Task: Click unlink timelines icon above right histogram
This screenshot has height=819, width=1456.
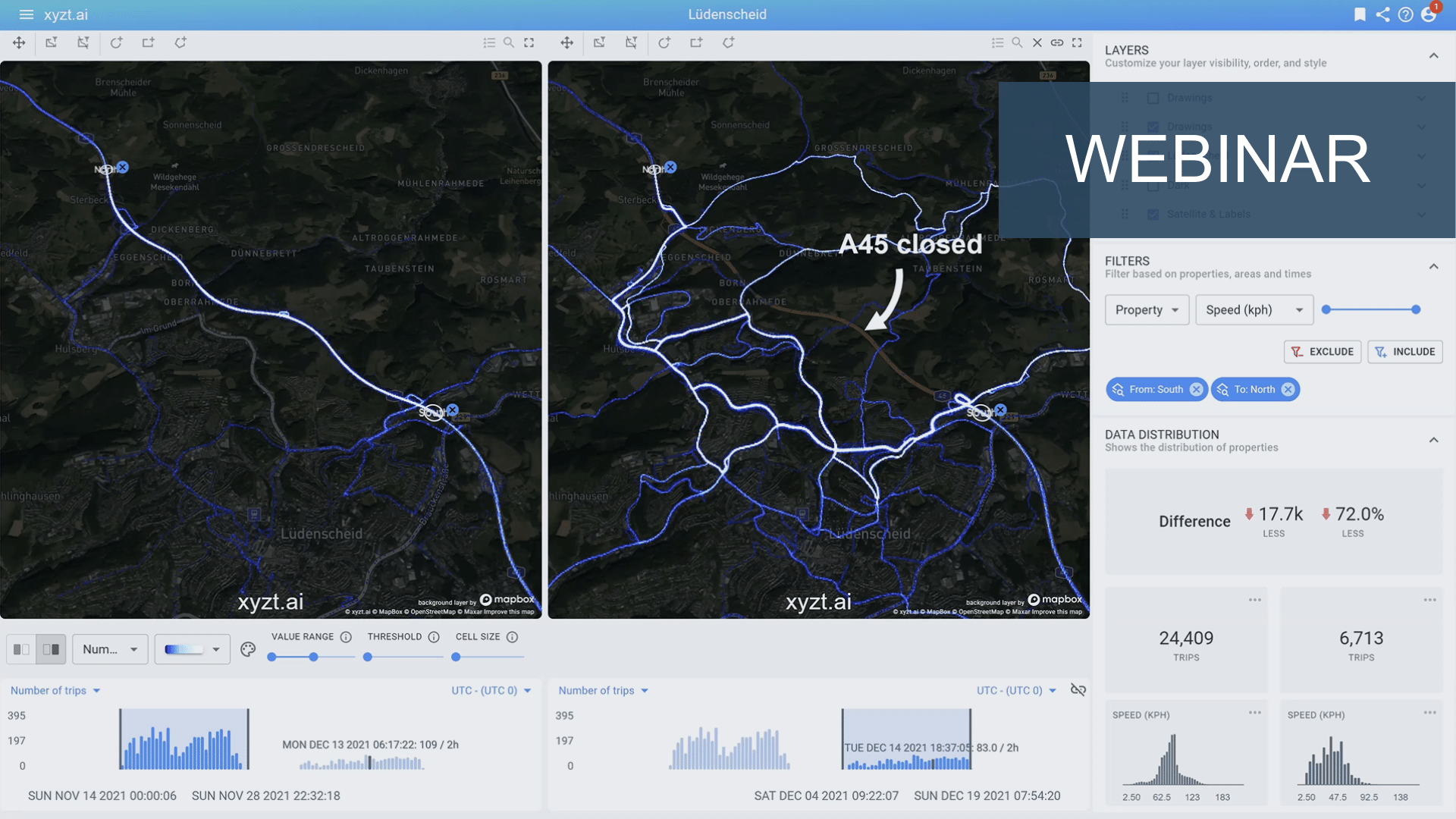Action: (1078, 689)
